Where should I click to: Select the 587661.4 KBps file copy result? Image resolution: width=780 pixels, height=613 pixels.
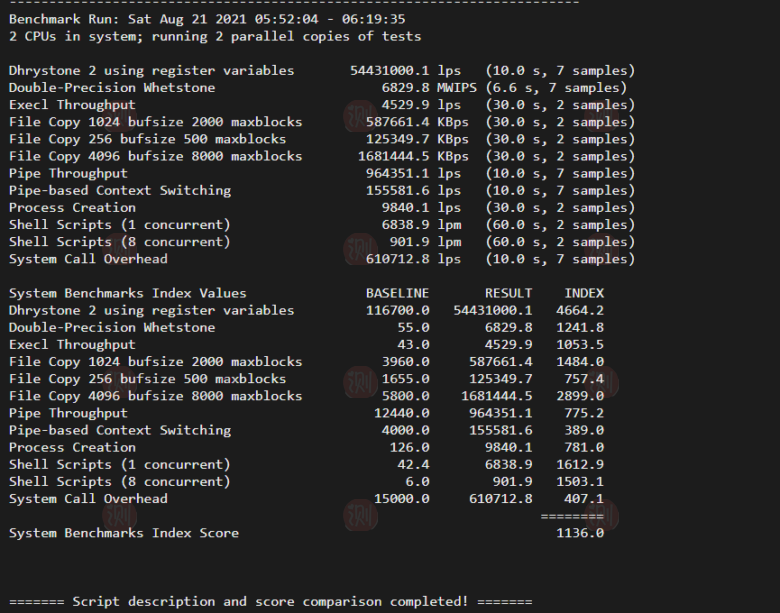[417, 122]
